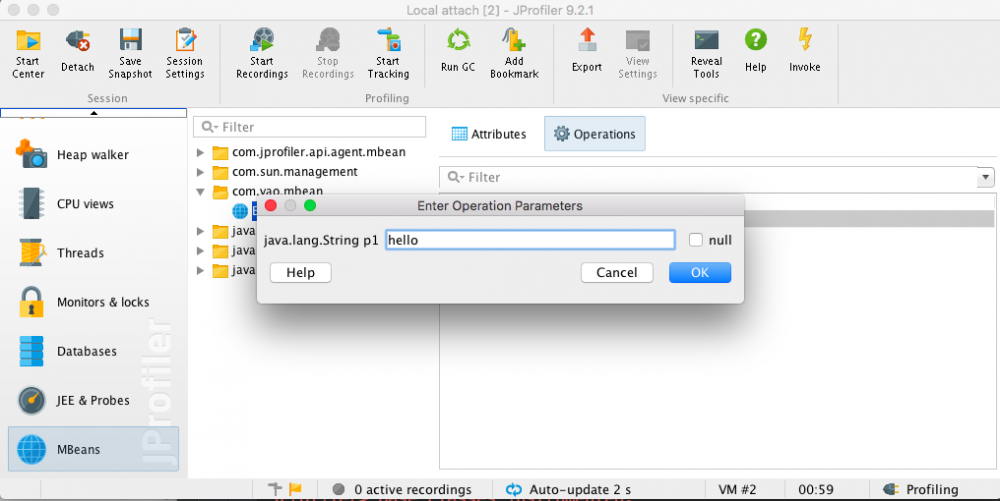Open JEE & Probes section
The image size is (1000, 501).
93,400
